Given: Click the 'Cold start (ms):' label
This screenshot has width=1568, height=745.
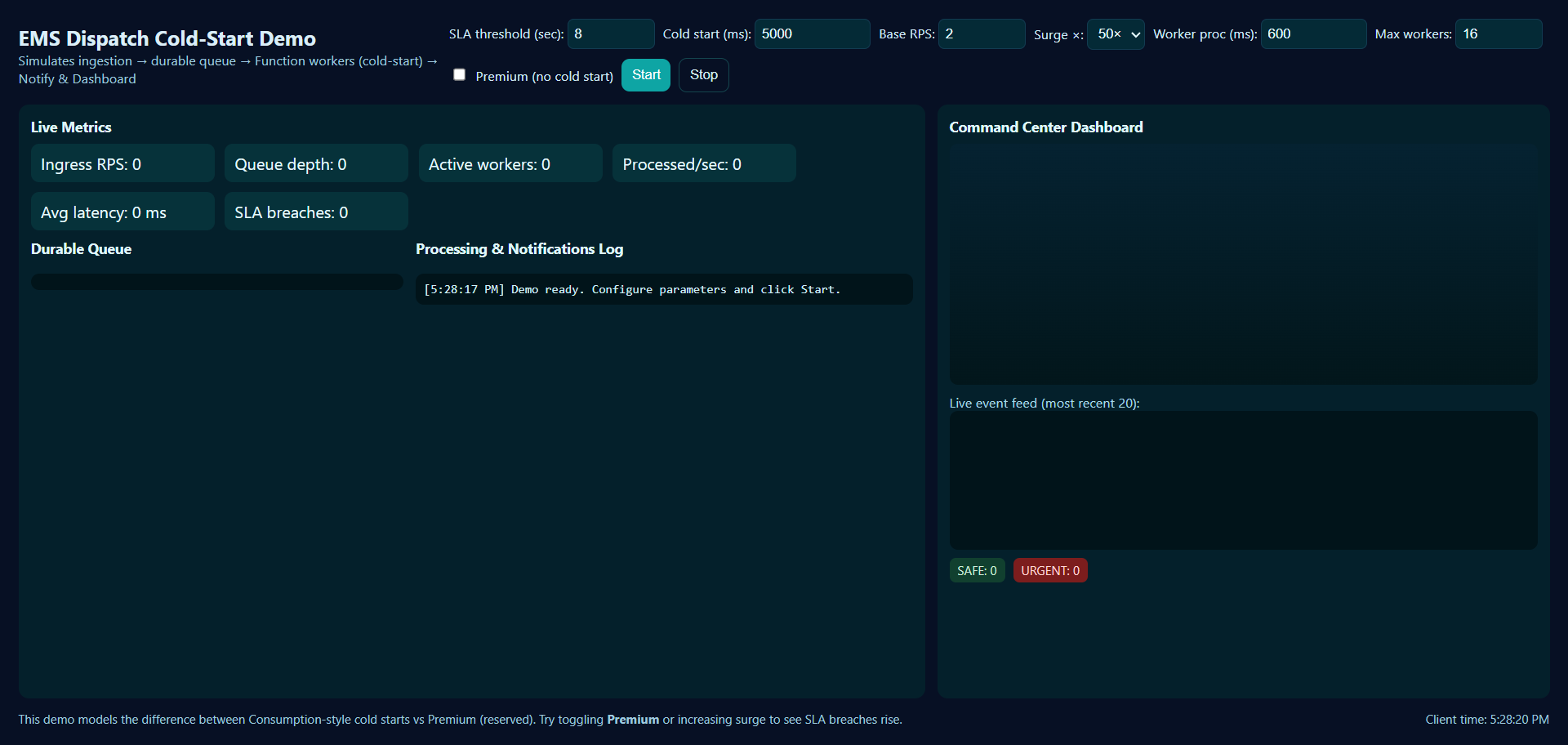Looking at the screenshot, I should click(707, 34).
